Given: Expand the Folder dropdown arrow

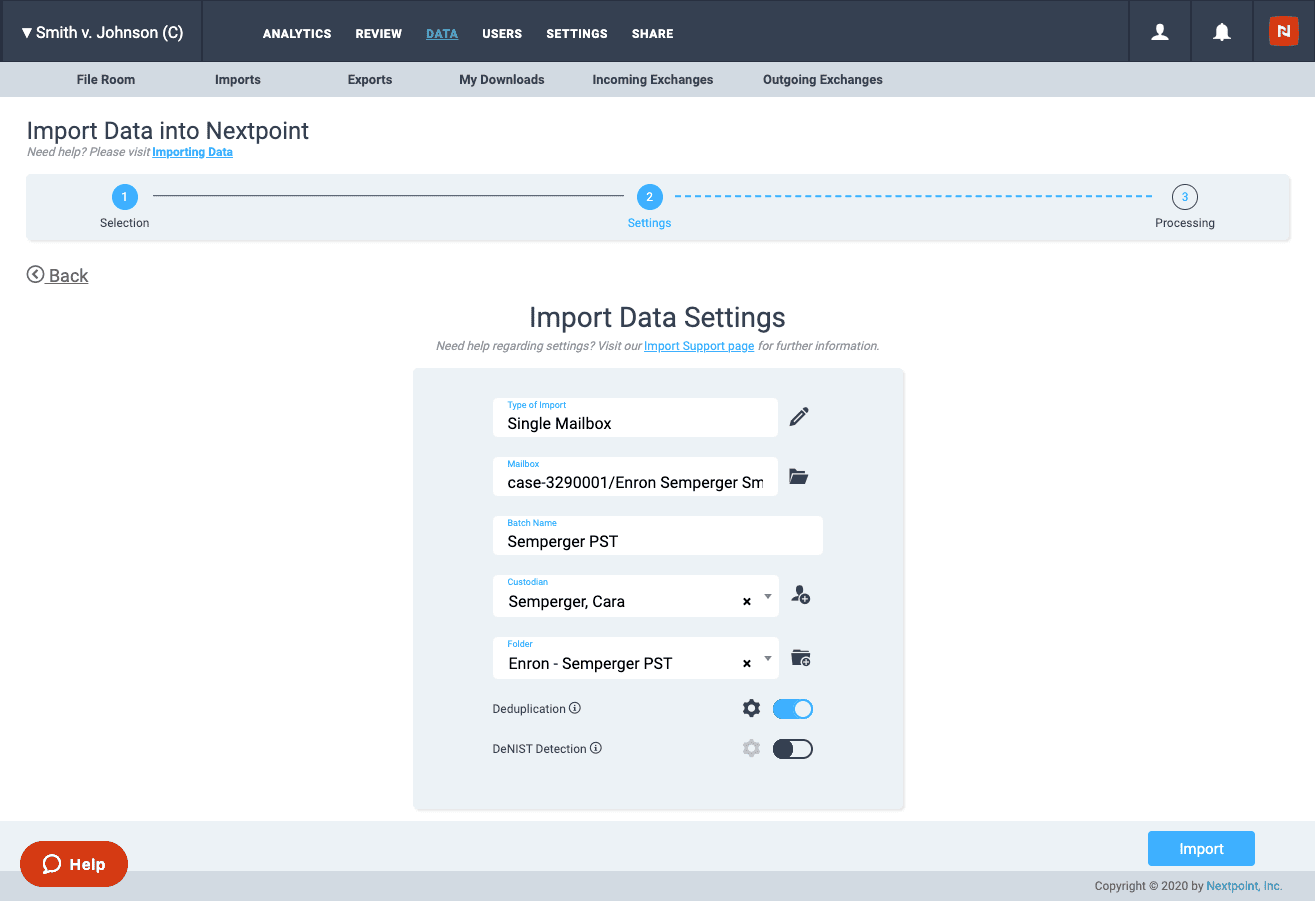Looking at the screenshot, I should point(768,659).
